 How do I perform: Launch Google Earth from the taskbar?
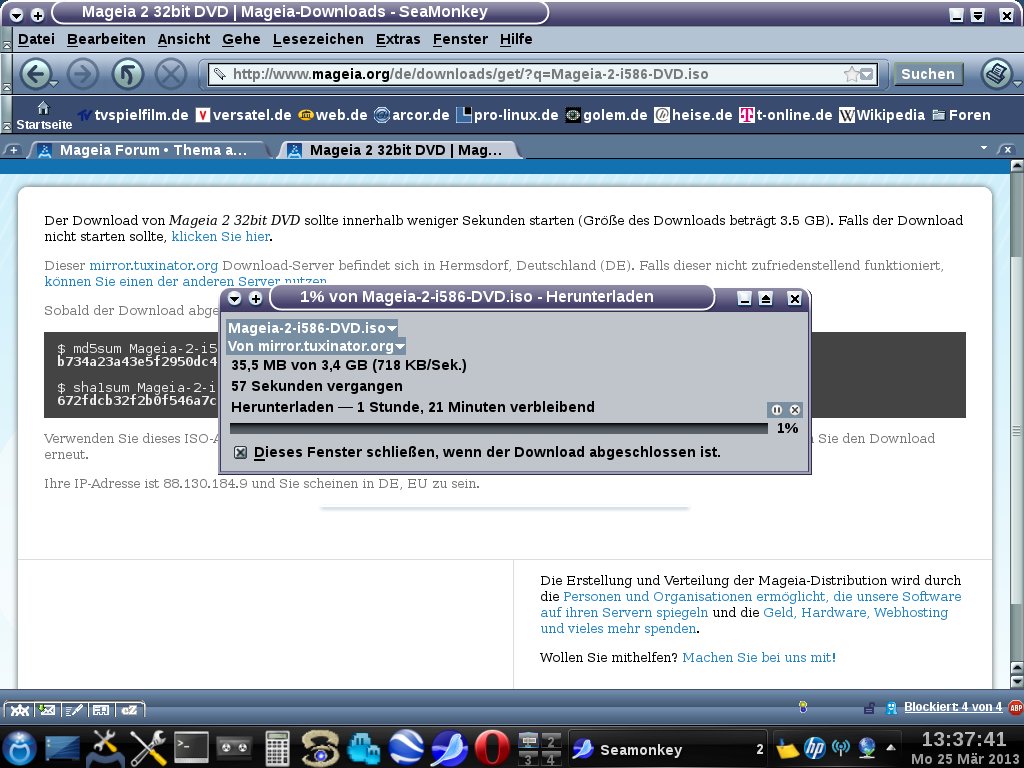coord(406,748)
